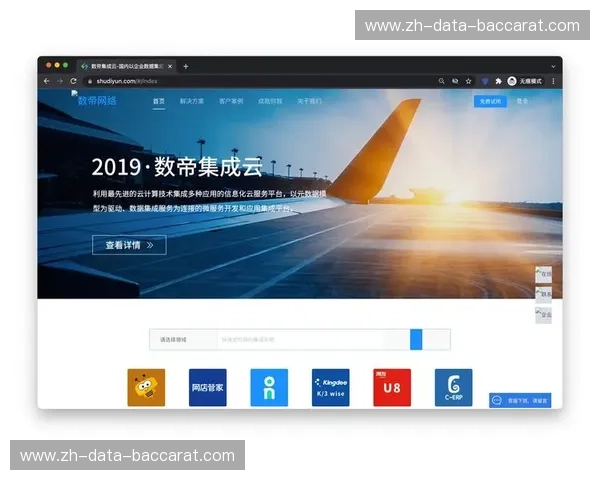600x480 pixels.
Task: Go back using the browser back arrow
Action: pos(47,81)
